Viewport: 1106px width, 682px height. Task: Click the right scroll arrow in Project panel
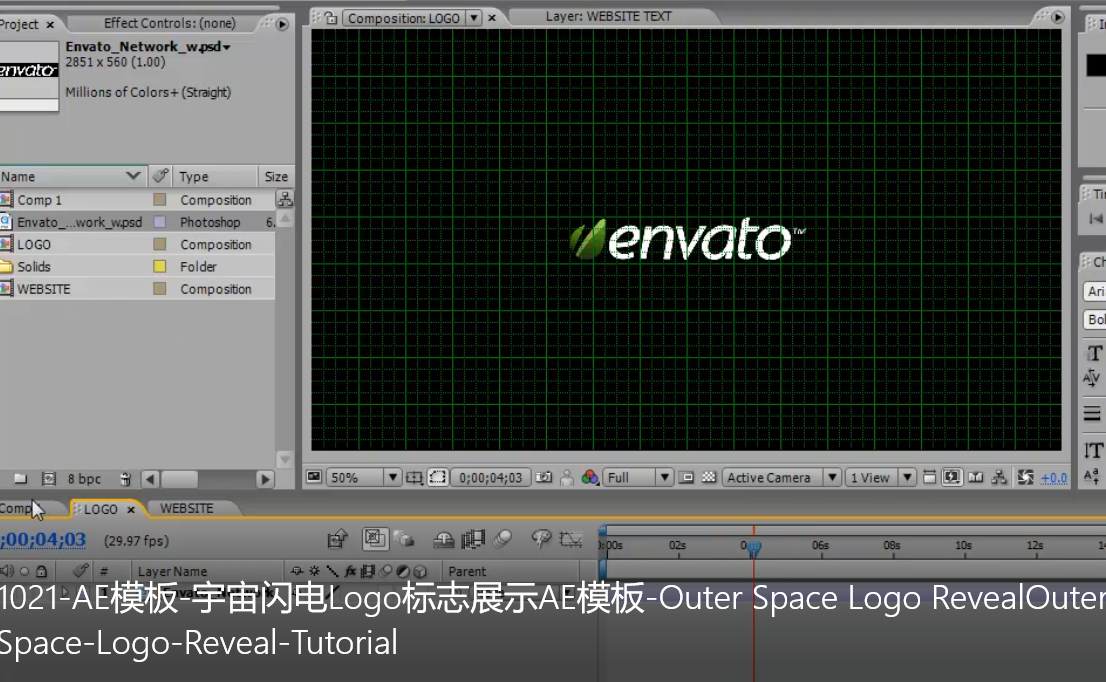tap(265, 480)
